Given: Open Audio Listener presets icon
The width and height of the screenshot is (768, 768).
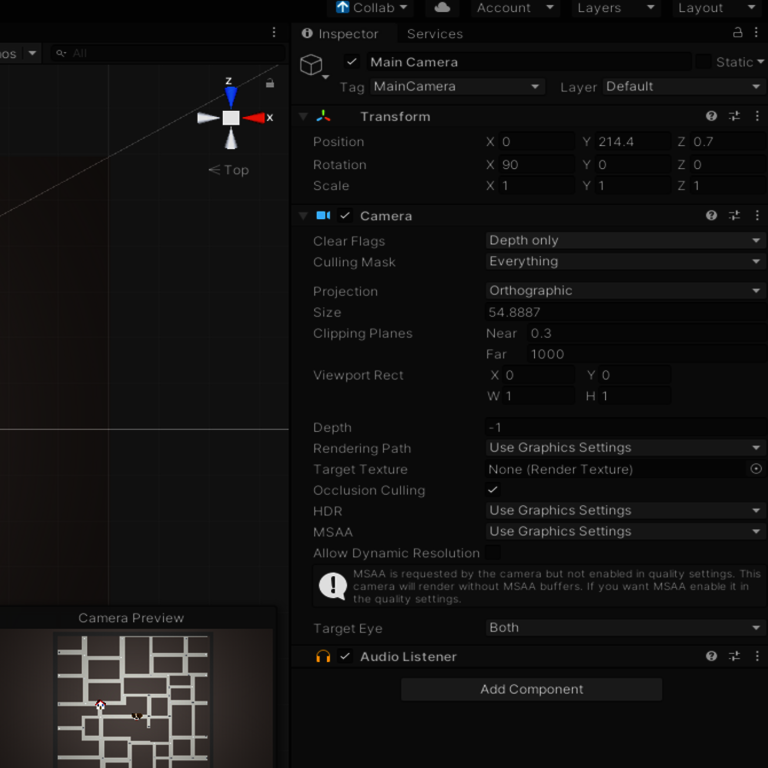Looking at the screenshot, I should click(734, 656).
